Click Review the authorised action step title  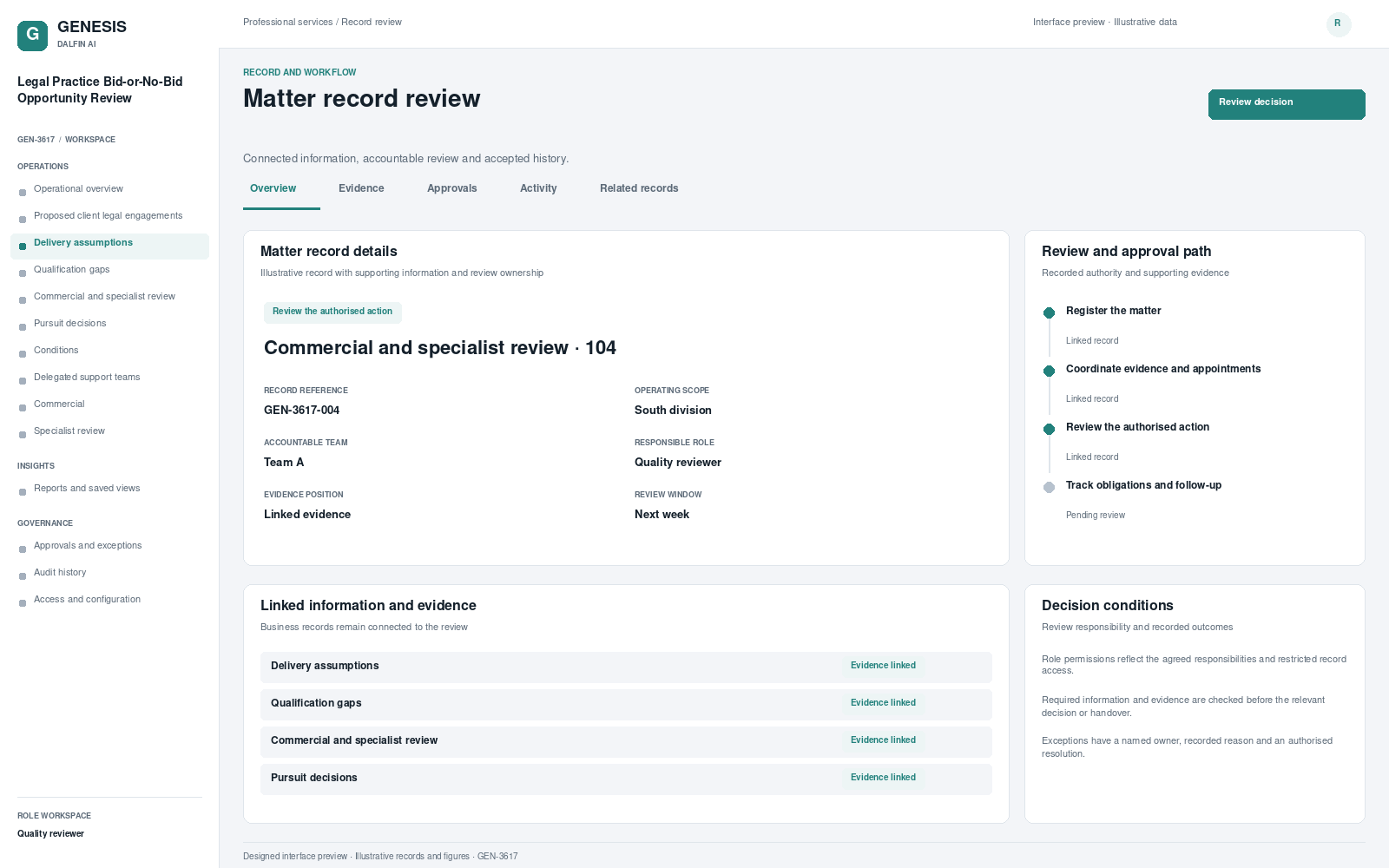point(1137,427)
